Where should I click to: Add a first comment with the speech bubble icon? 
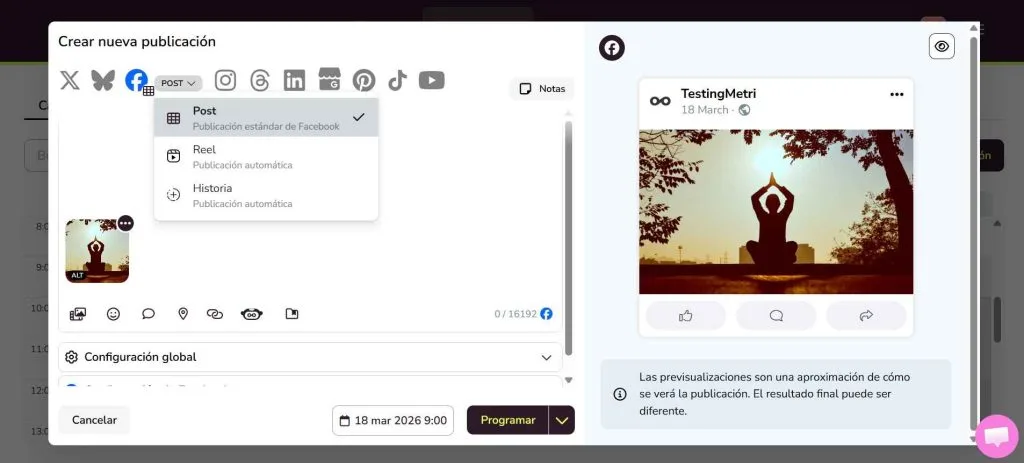click(148, 314)
